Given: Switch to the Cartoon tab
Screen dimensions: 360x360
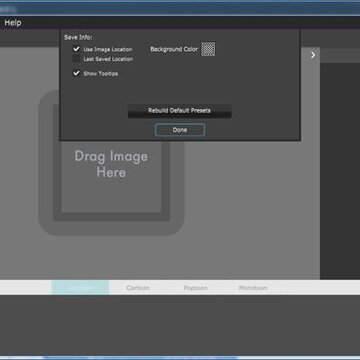Looking at the screenshot, I should (138, 288).
